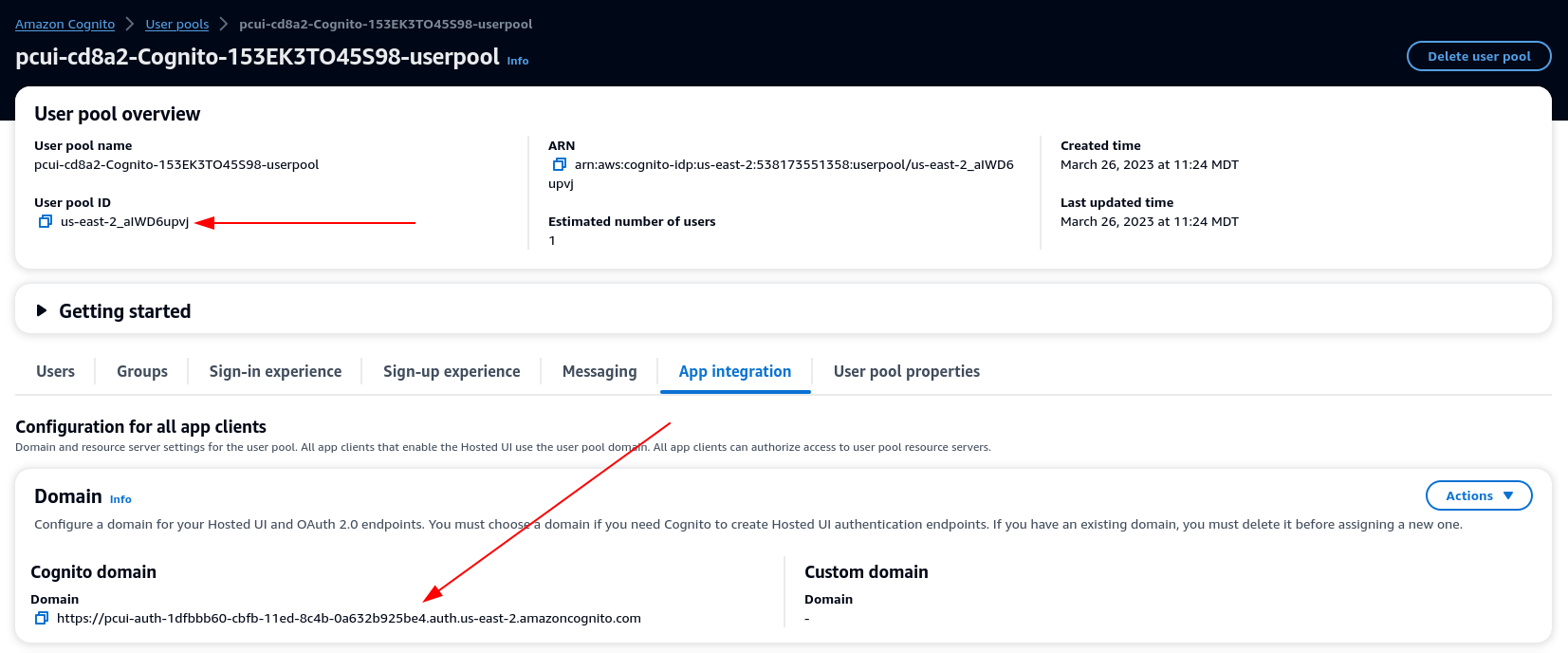Screen dimensions: 1568x653
Task: Click the User pool ID text us-east-2_alWD6upvj
Action: (x=124, y=221)
